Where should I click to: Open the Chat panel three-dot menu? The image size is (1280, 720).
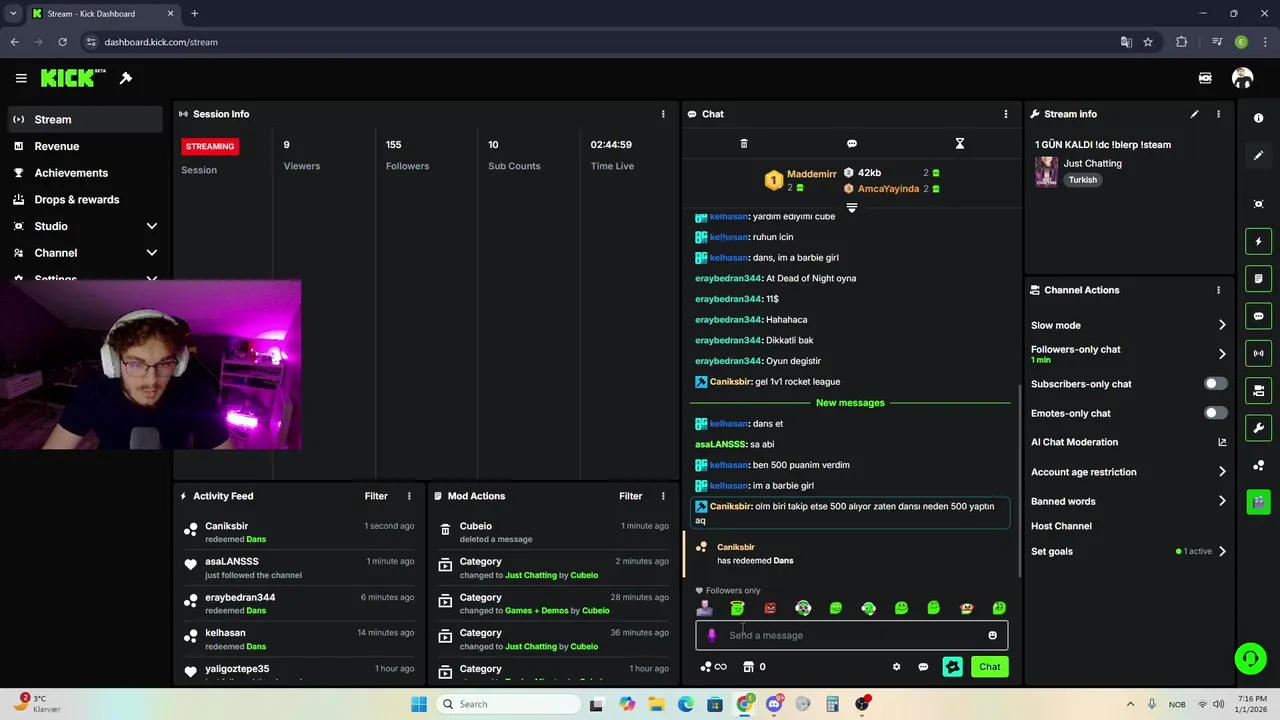(1006, 114)
